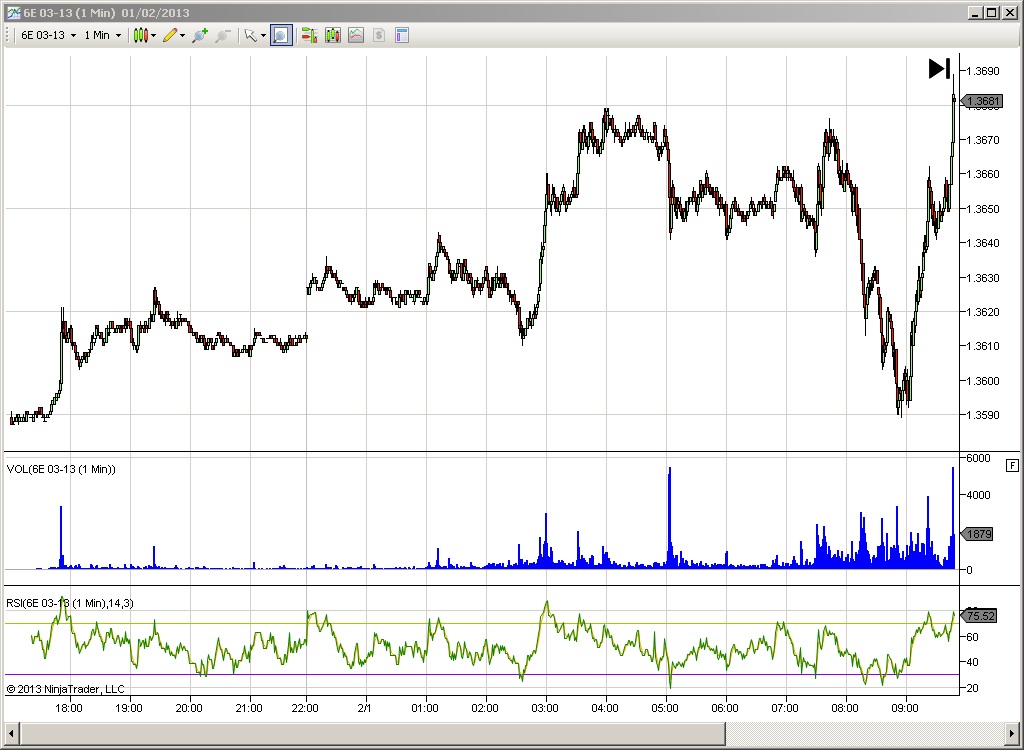Click the 1.3690 price axis label
The width and height of the screenshot is (1024, 750).
point(983,71)
